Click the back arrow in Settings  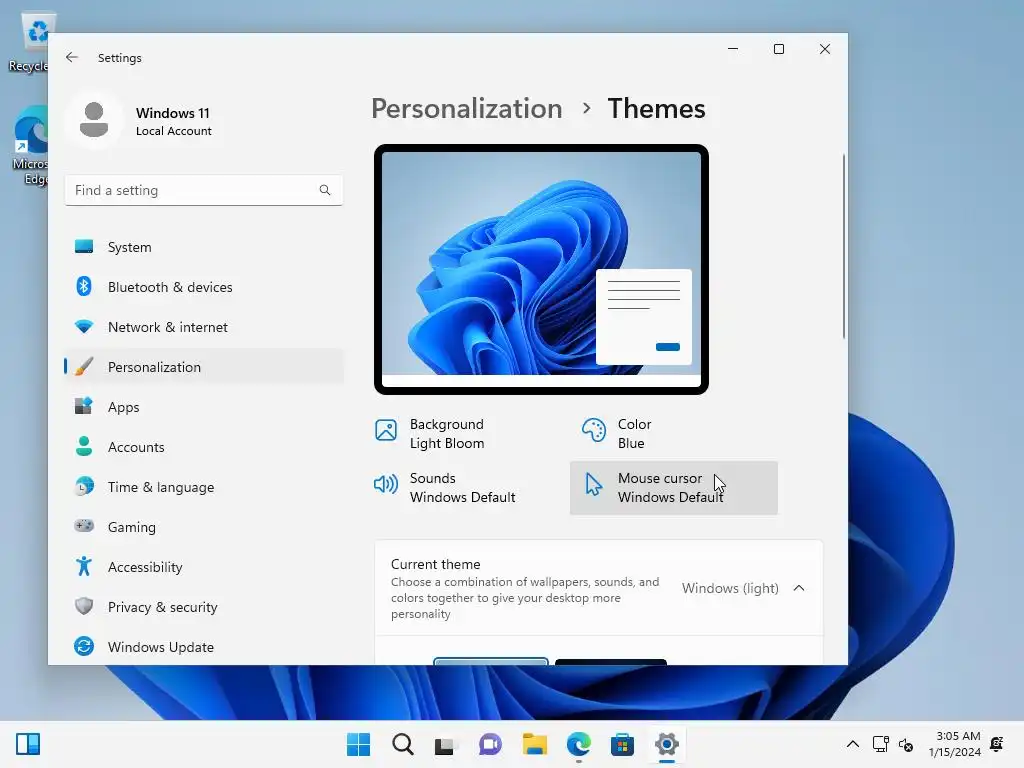pyautogui.click(x=72, y=57)
